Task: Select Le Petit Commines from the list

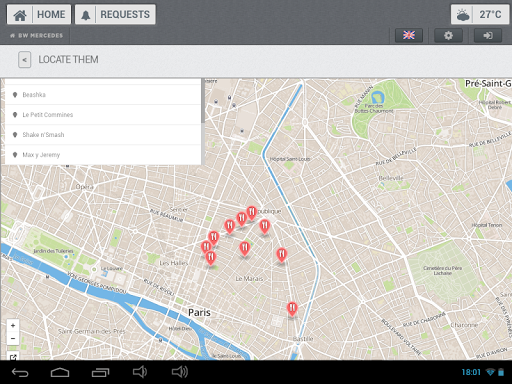Action: pyautogui.click(x=103, y=115)
